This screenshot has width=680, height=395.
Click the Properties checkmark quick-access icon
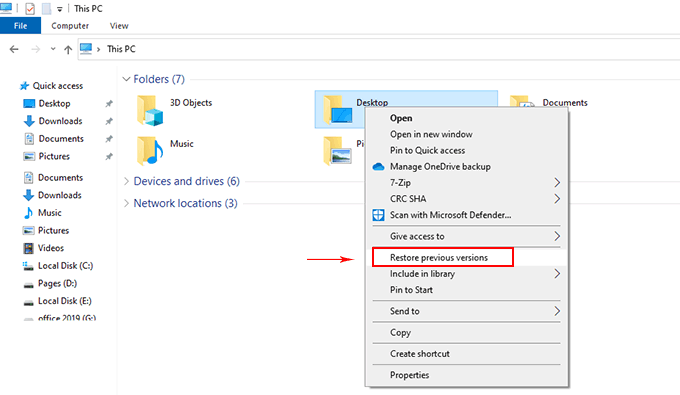(x=30, y=8)
